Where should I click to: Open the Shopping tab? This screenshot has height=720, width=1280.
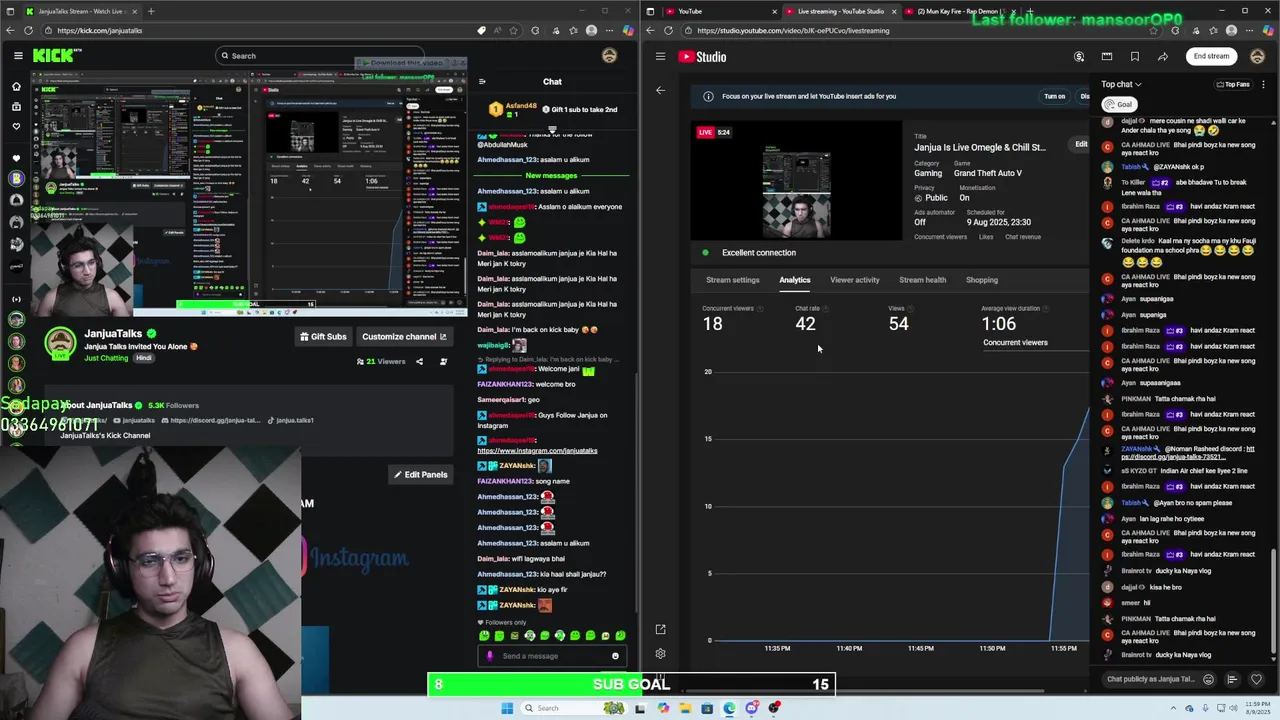click(982, 280)
